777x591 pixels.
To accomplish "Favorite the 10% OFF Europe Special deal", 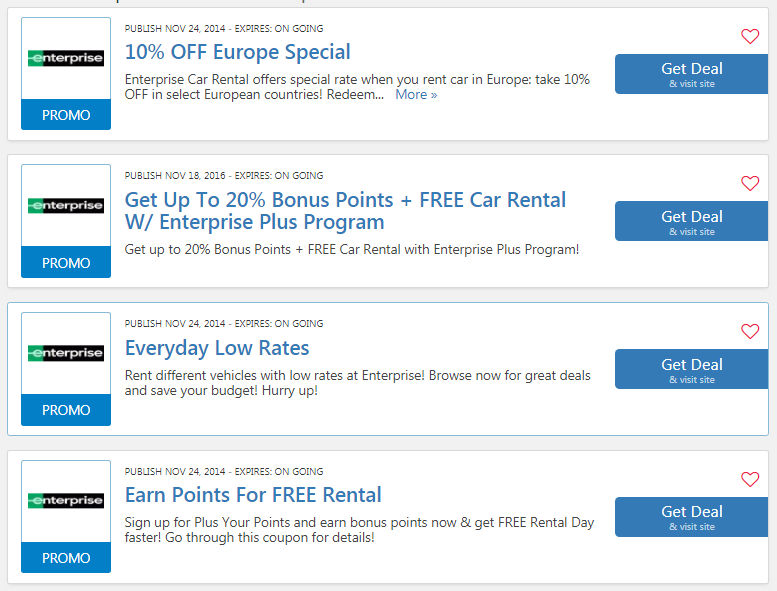I will tap(750, 37).
